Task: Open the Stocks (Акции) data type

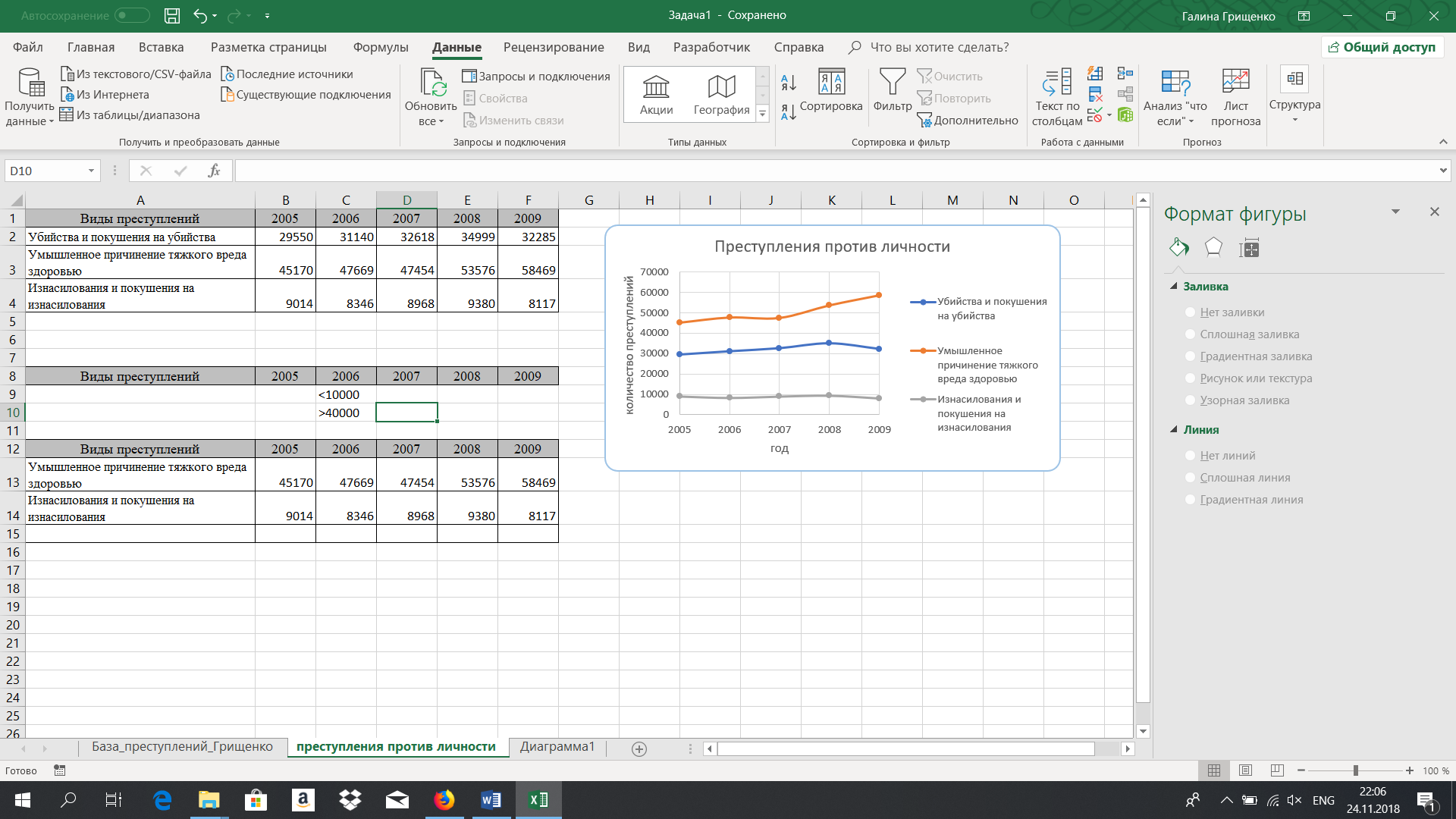Action: pyautogui.click(x=656, y=95)
